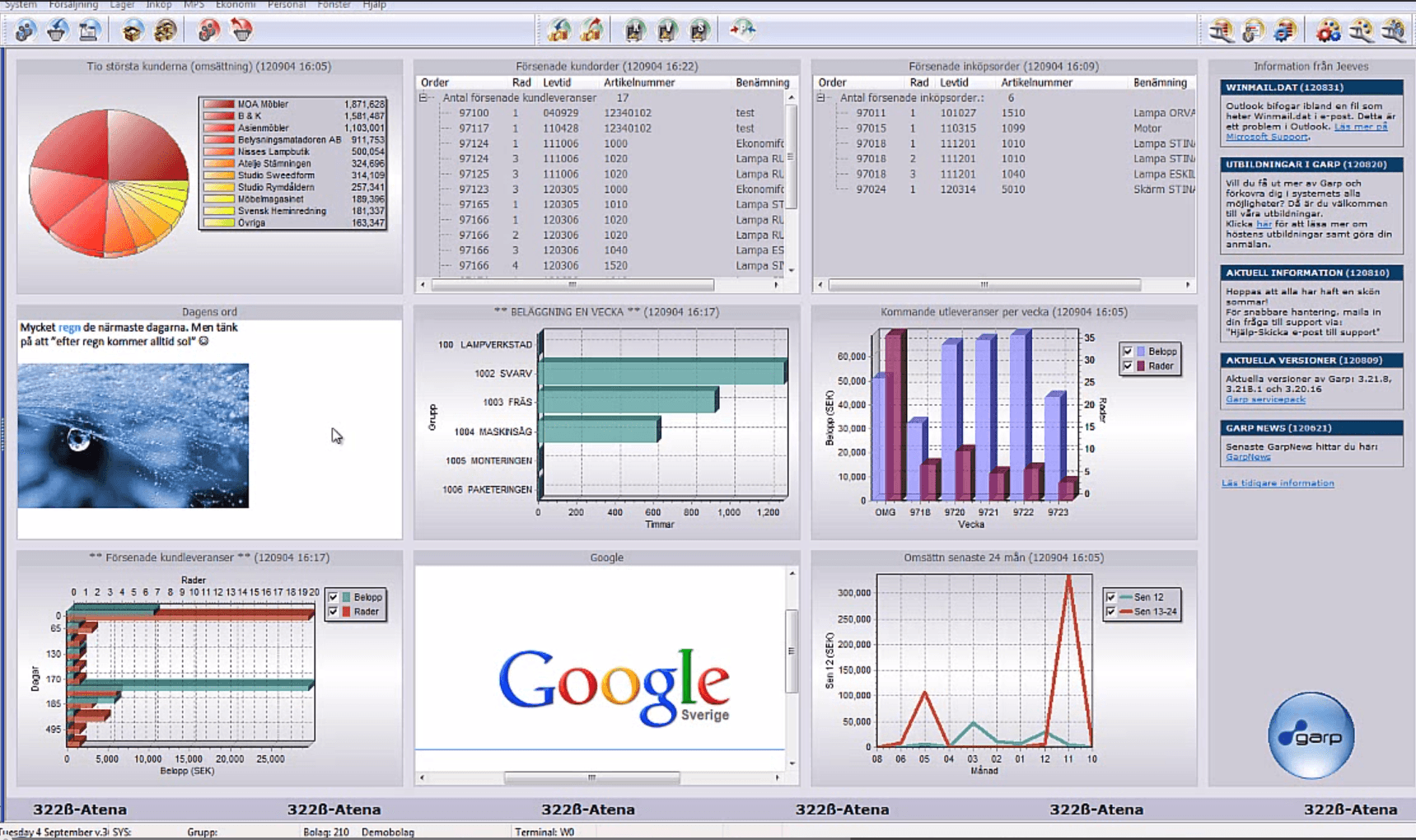Viewport: 1416px width, 840px height.
Task: Toggle Rader checkbox in Försenade kundleveranser chart
Action: click(x=334, y=612)
